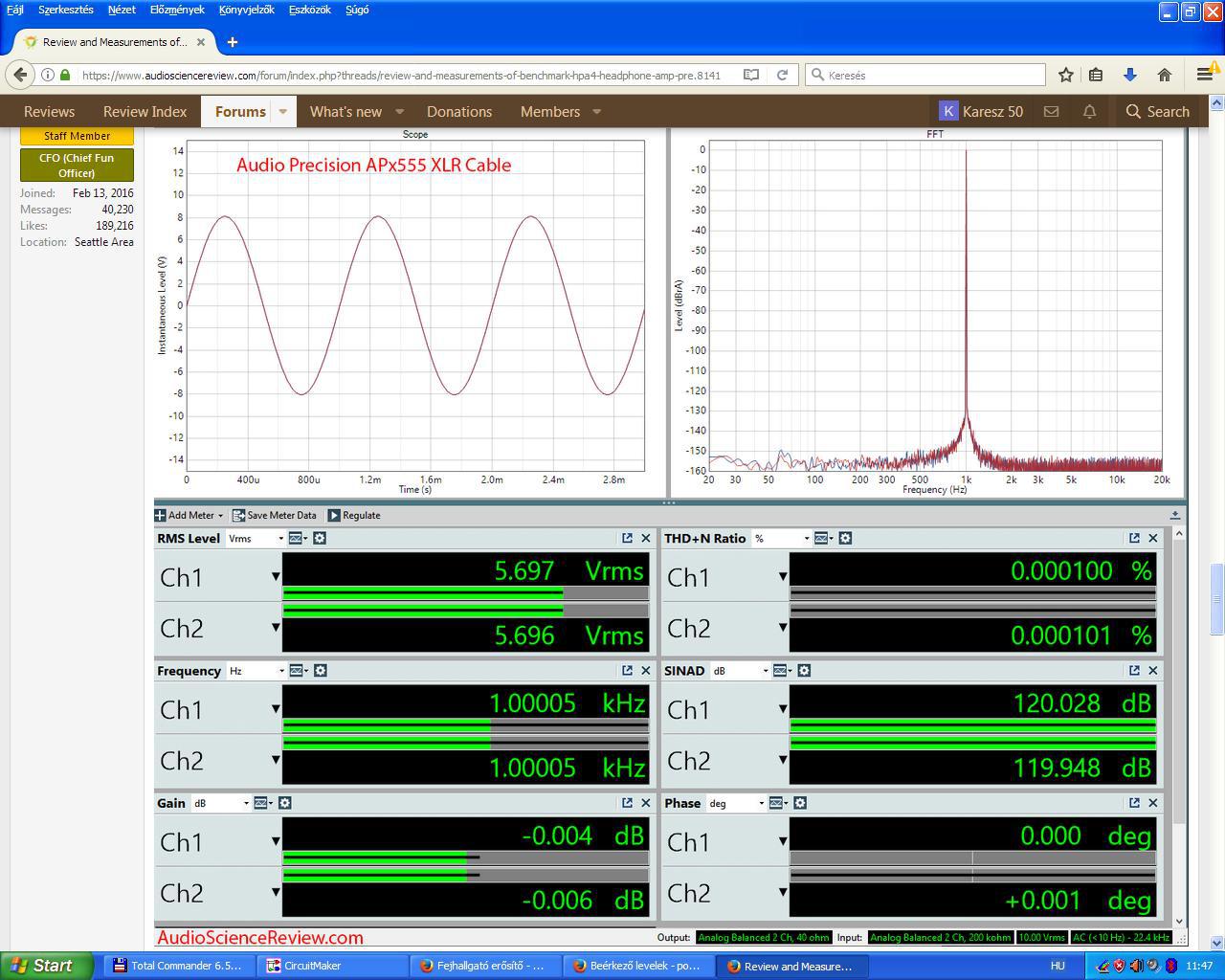Click the Karesz 50 account link
1225x980 pixels.
point(981,111)
